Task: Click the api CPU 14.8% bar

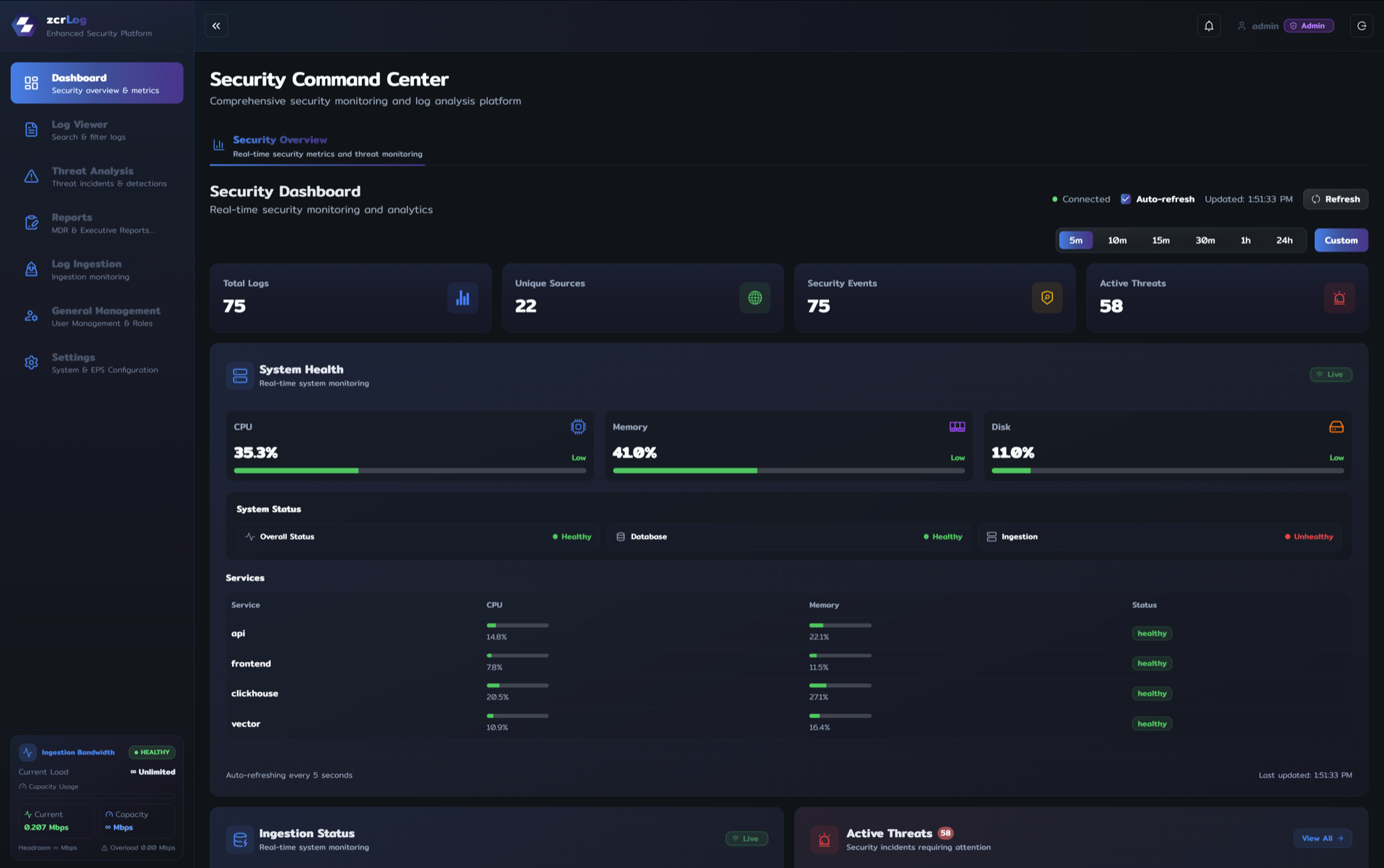Action: (518, 625)
